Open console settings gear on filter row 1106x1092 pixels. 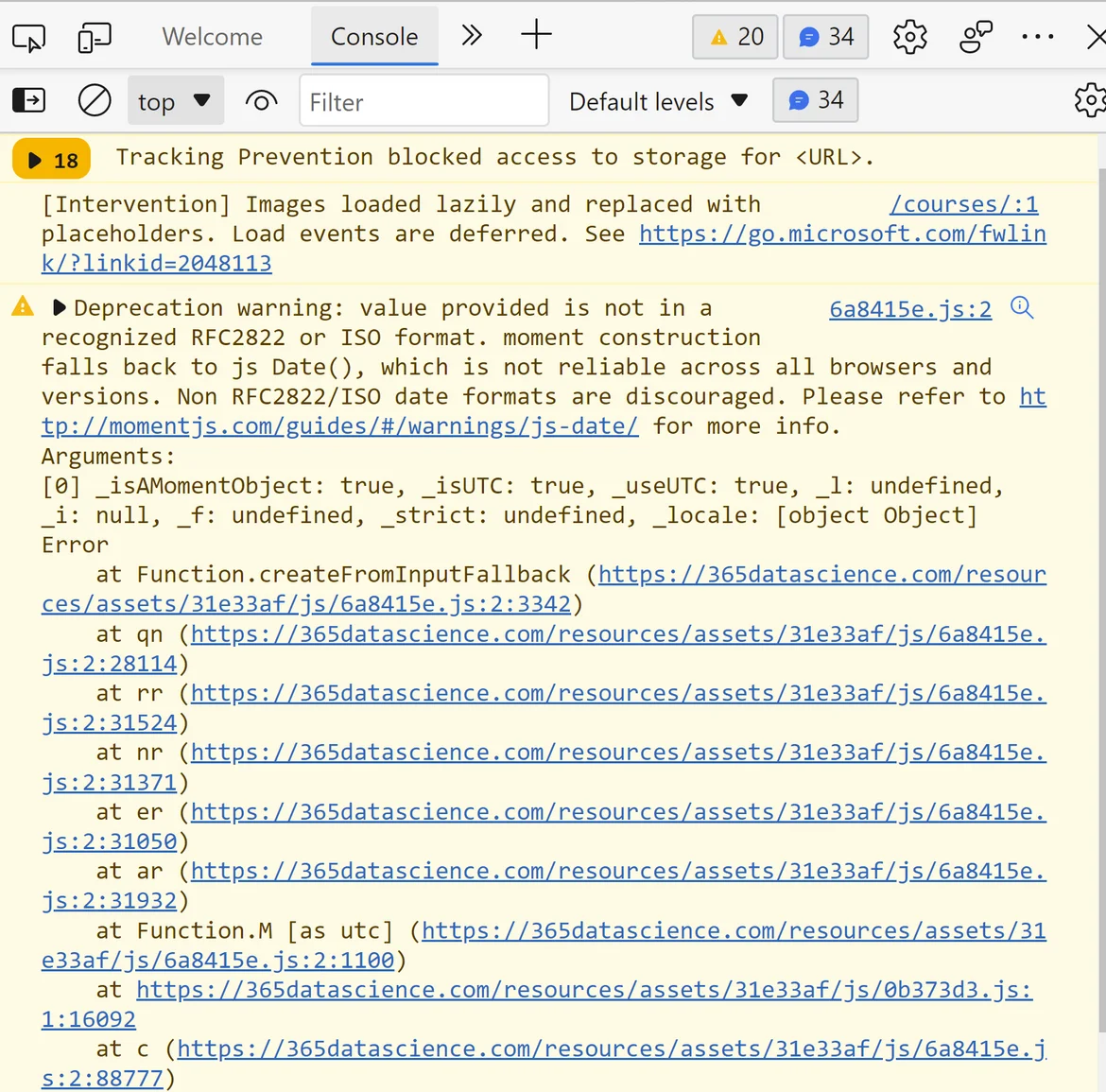[1090, 100]
